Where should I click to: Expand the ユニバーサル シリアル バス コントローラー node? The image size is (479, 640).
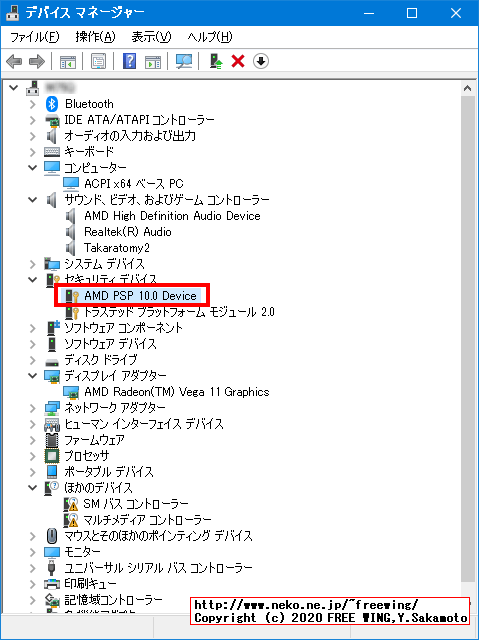pos(33,568)
